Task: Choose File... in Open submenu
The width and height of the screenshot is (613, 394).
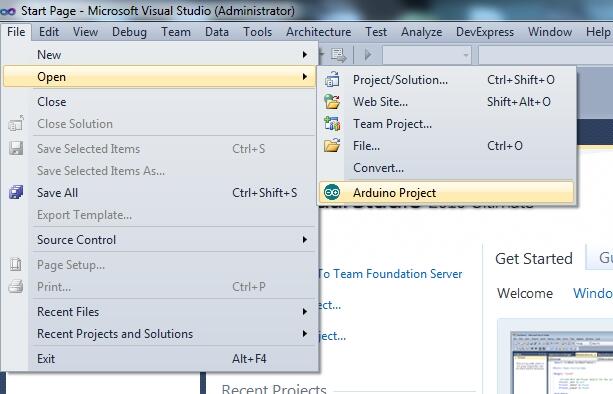Action: point(446,146)
